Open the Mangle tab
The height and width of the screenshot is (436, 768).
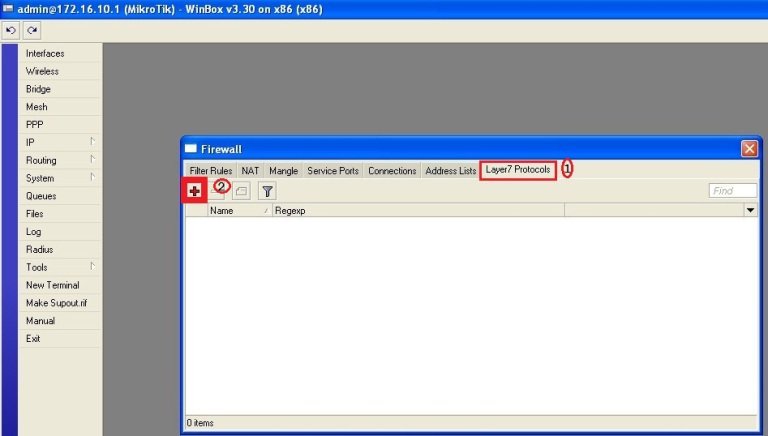point(283,170)
